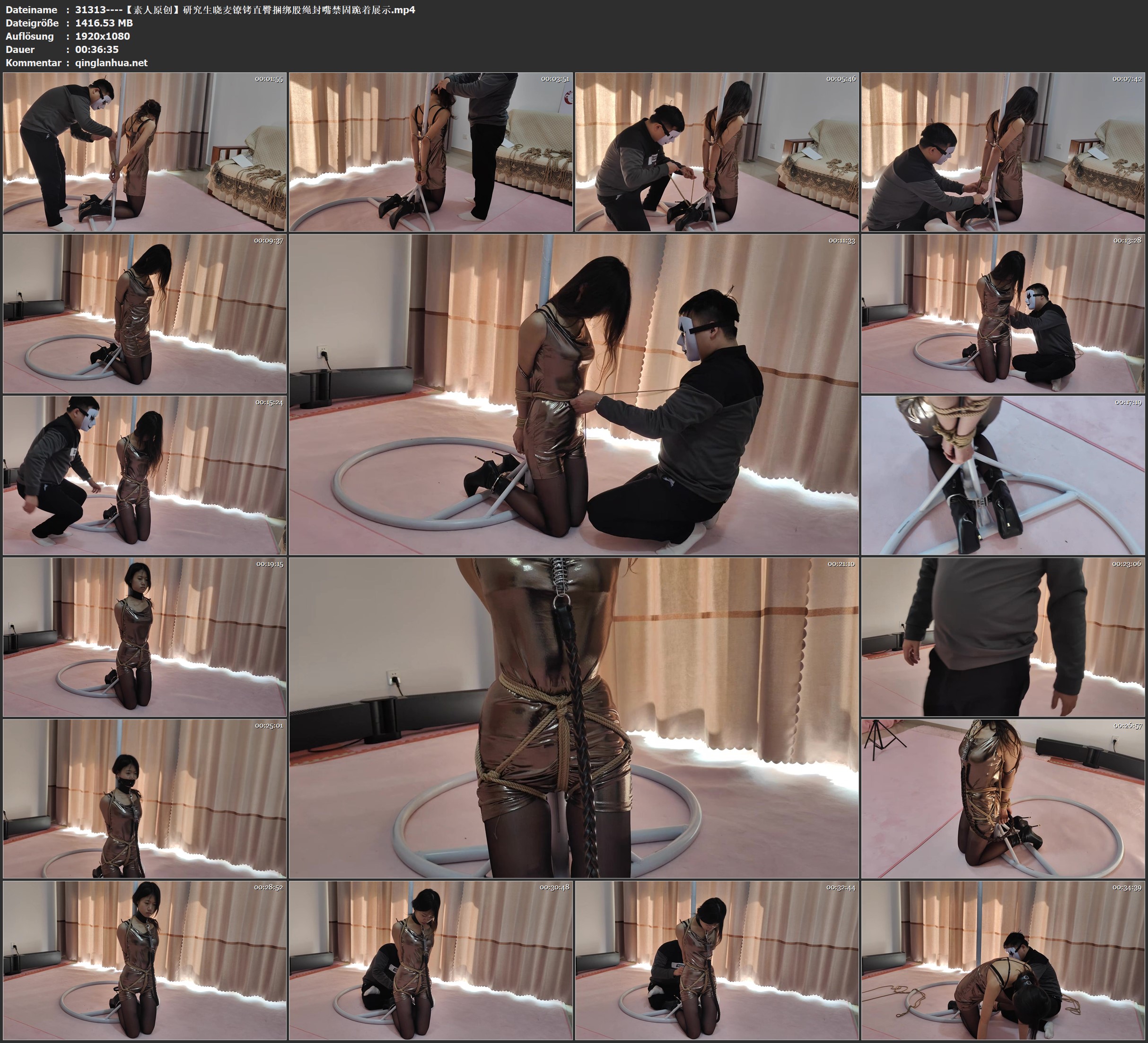Viewport: 1148px width, 1043px height.
Task: Click the last frame at 00:34:39
Action: coord(1003,960)
